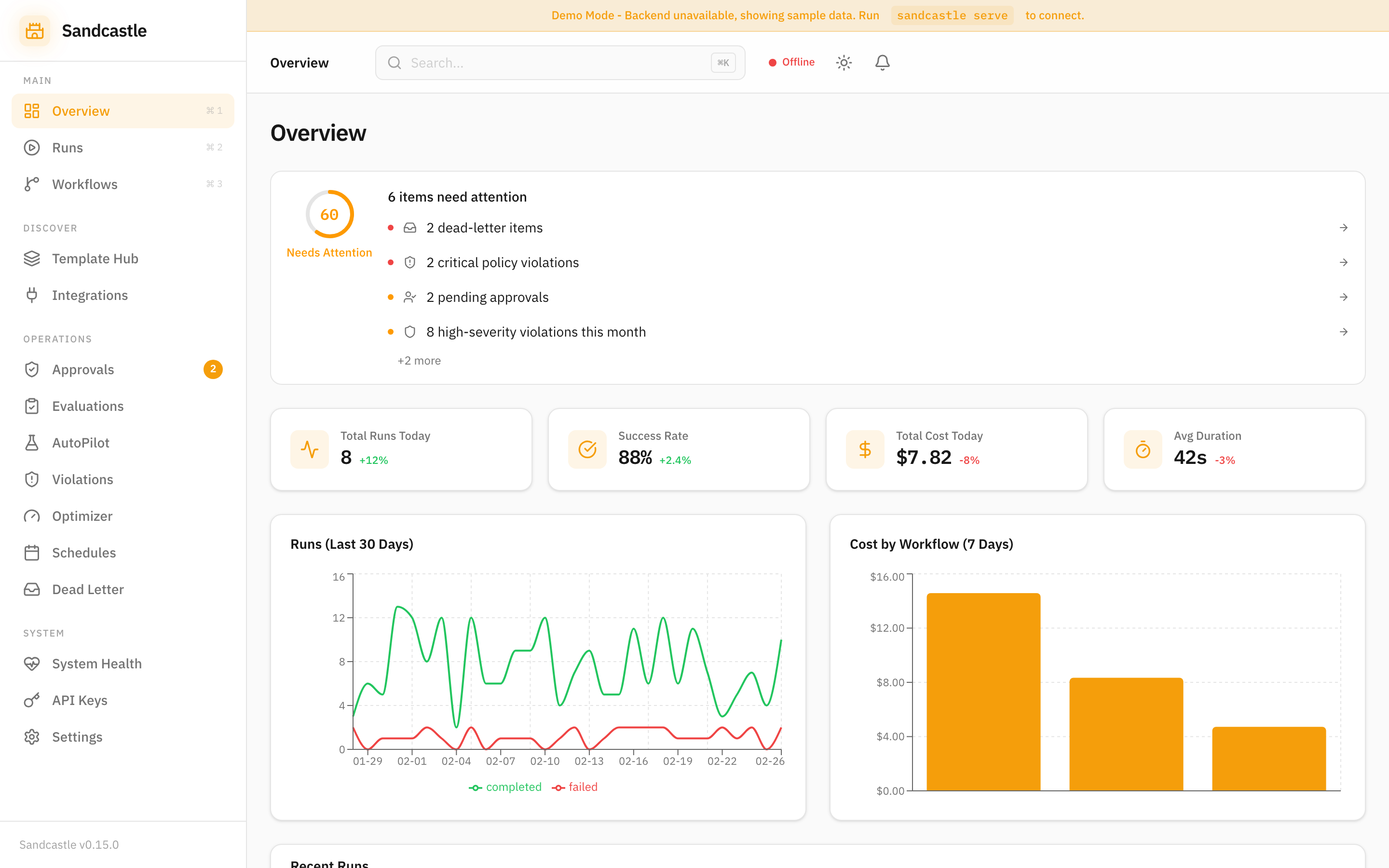
Task: Click the 'sandcastle serve' command in demo banner
Action: 951,15
